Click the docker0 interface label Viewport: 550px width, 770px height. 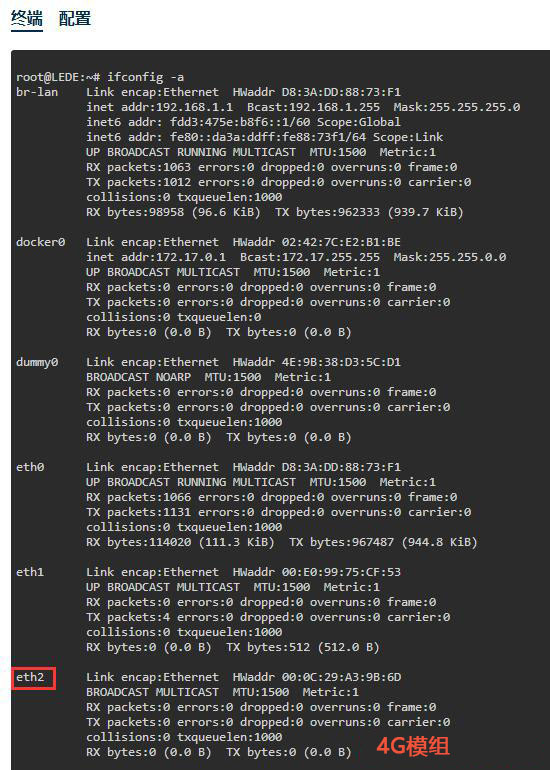click(x=40, y=242)
